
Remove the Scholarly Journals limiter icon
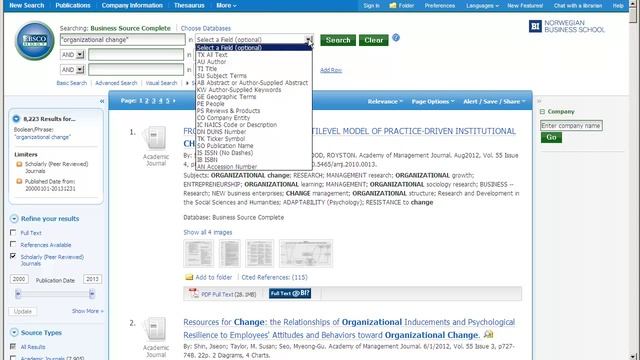(19, 164)
